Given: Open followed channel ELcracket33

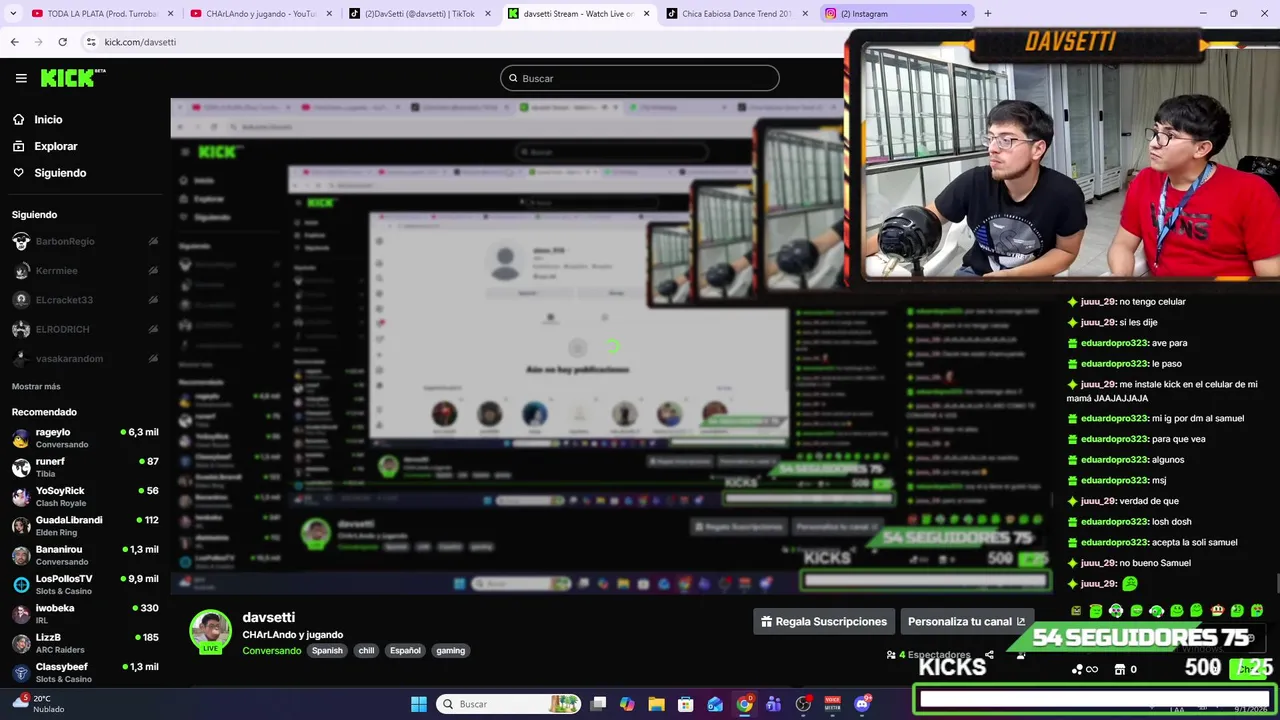Looking at the screenshot, I should [85, 300].
